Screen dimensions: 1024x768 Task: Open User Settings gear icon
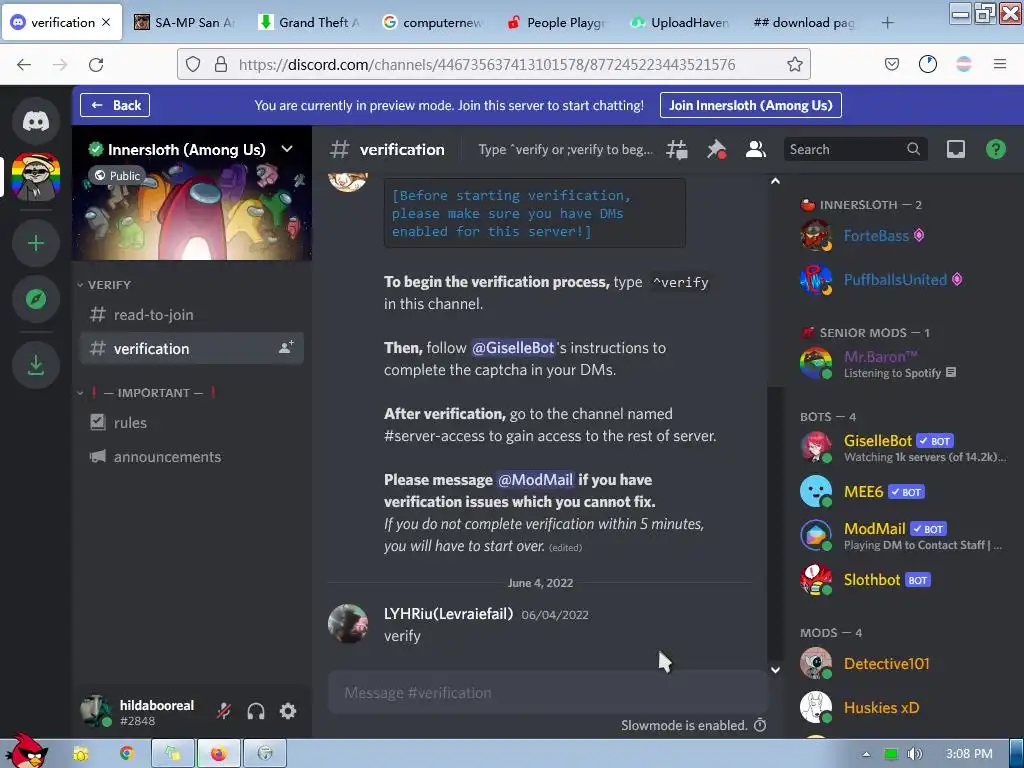(x=288, y=711)
